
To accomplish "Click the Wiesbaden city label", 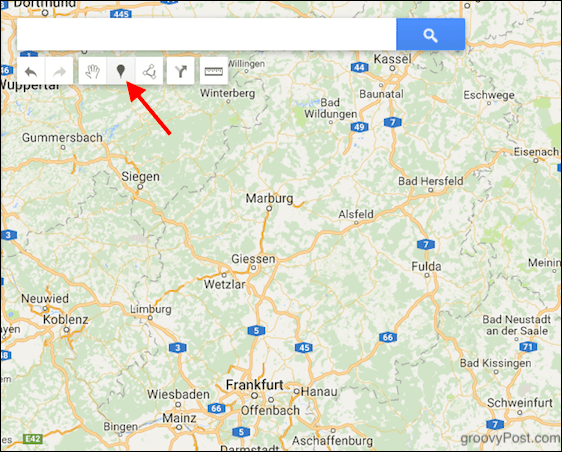I will click(x=178, y=394).
